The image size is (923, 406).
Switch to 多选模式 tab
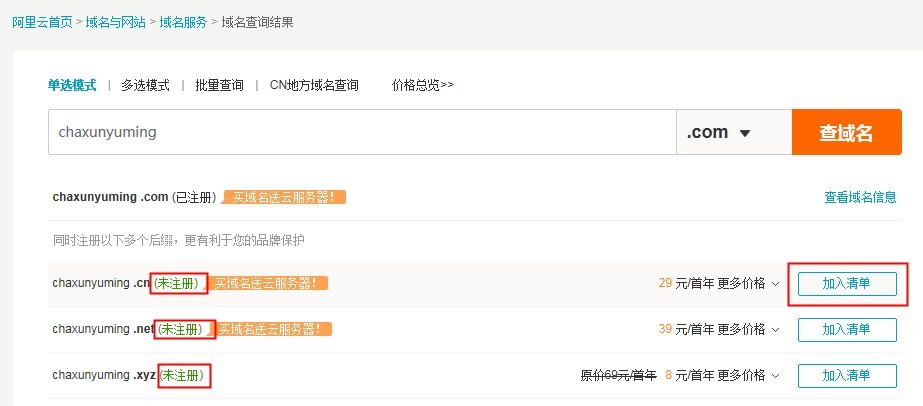[145, 86]
